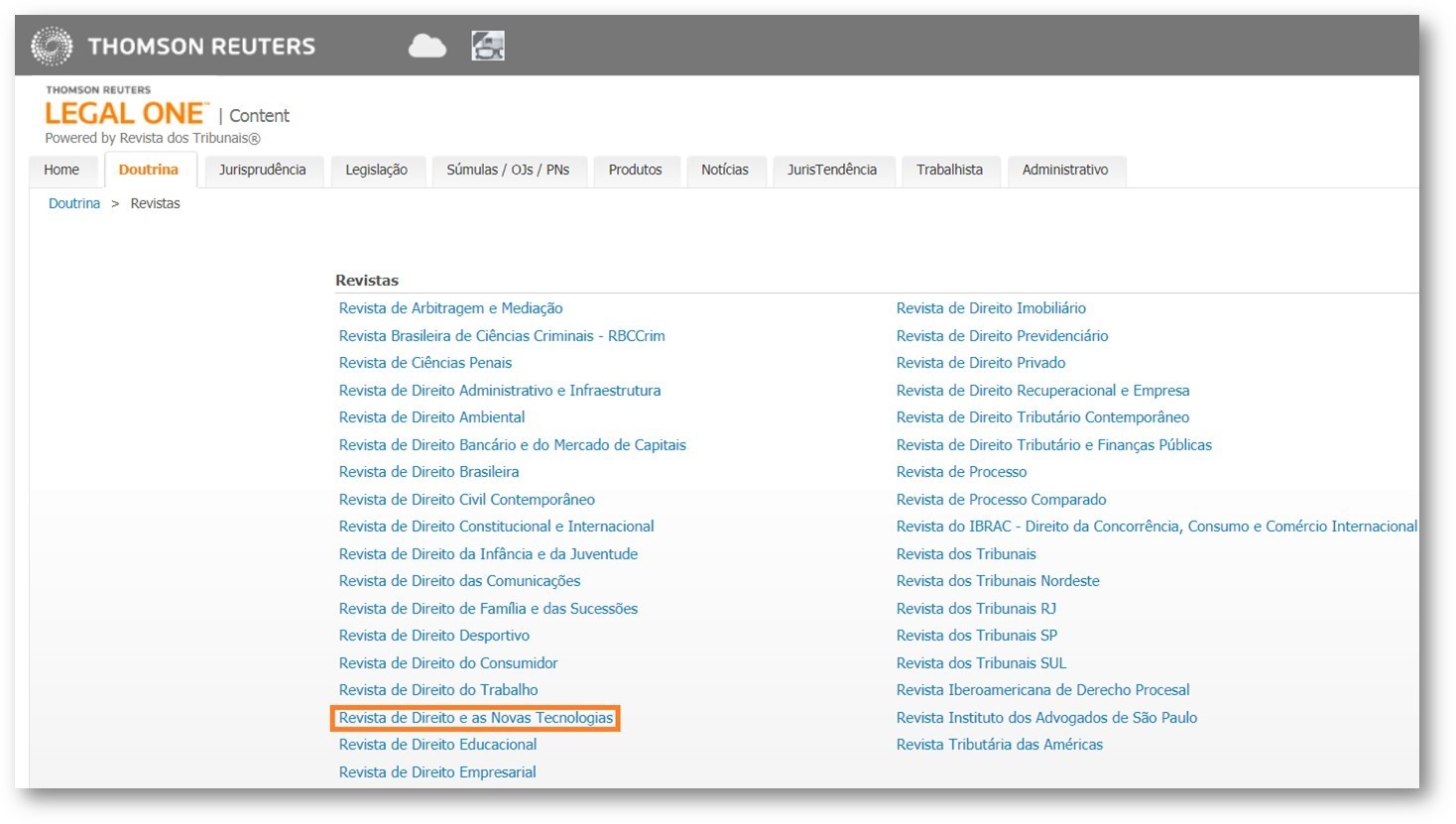Open the Revista dos Tribunais link
Viewport: 1456px width, 824px height.
(x=966, y=554)
